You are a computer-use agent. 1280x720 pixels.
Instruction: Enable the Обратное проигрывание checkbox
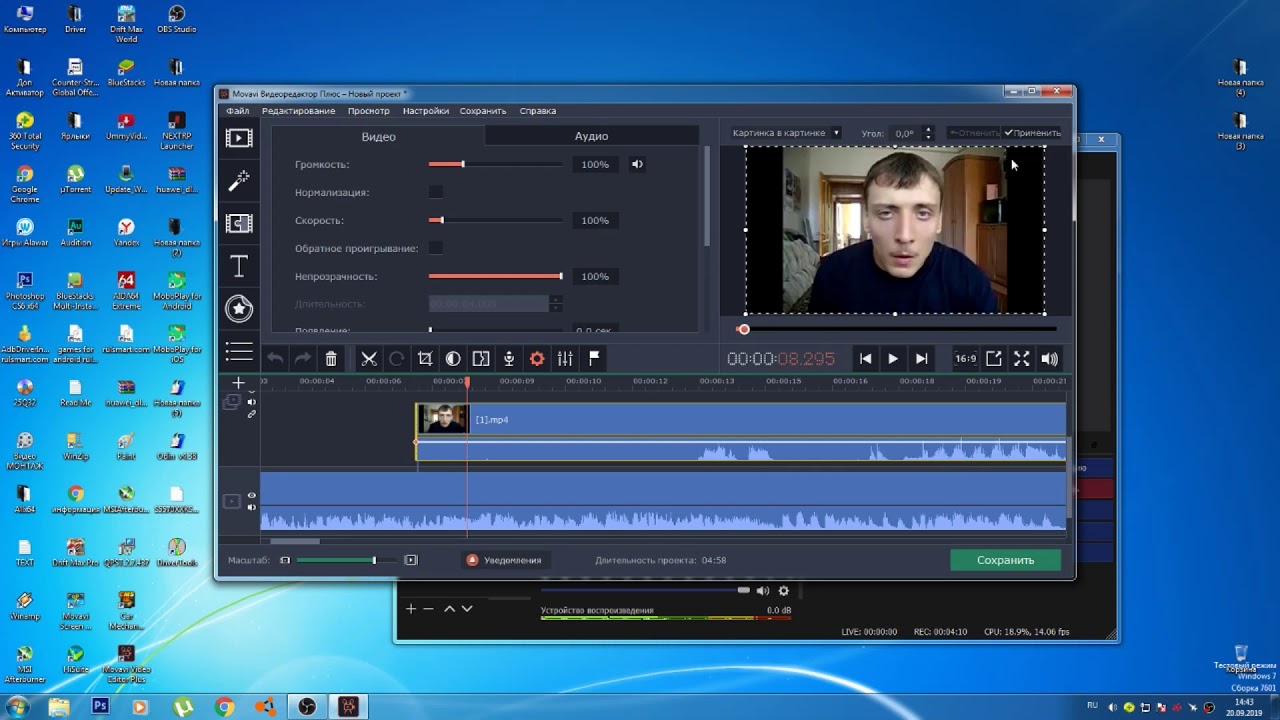click(x=436, y=248)
